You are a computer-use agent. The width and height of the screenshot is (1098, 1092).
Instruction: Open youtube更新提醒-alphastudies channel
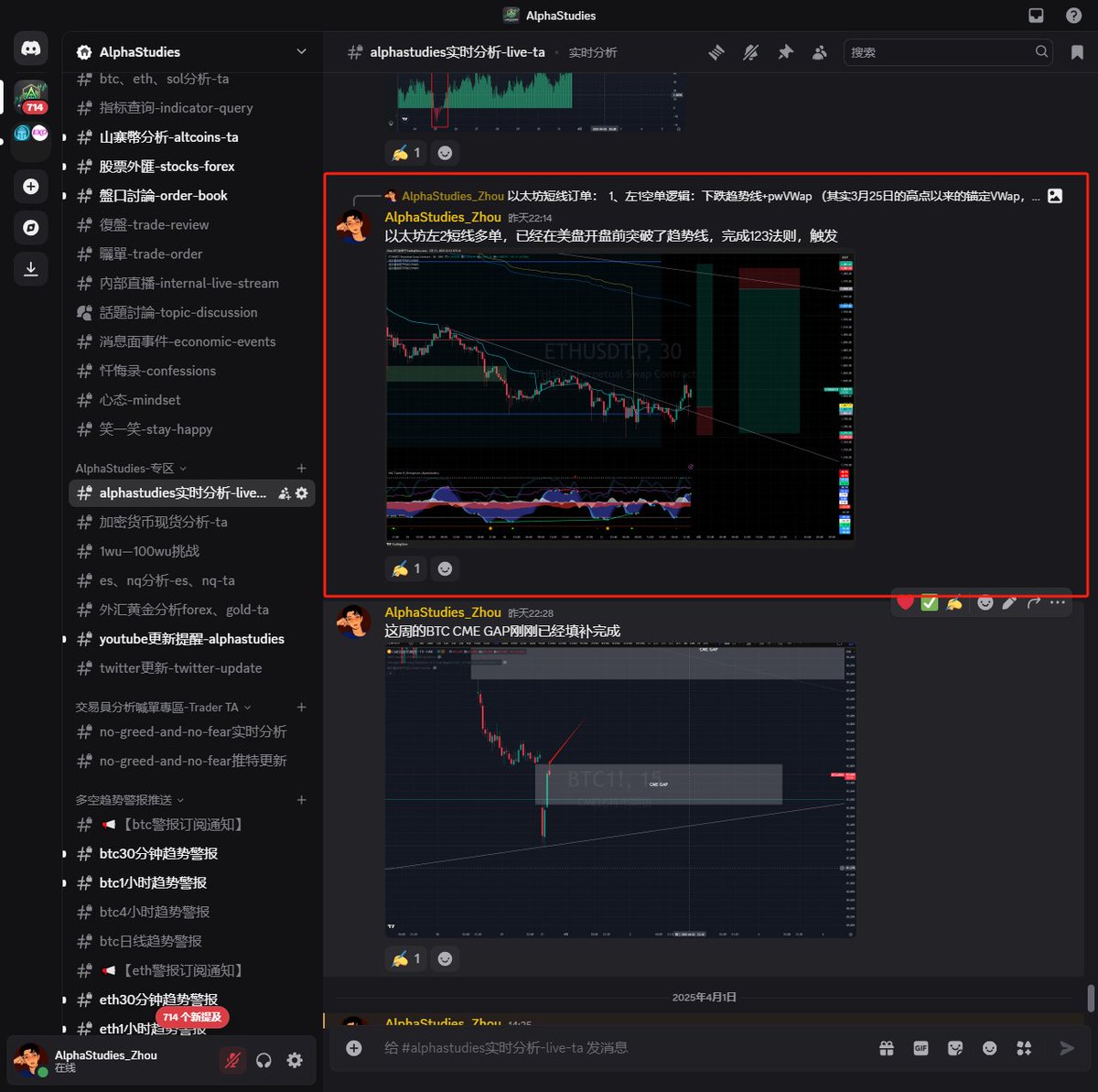point(192,639)
